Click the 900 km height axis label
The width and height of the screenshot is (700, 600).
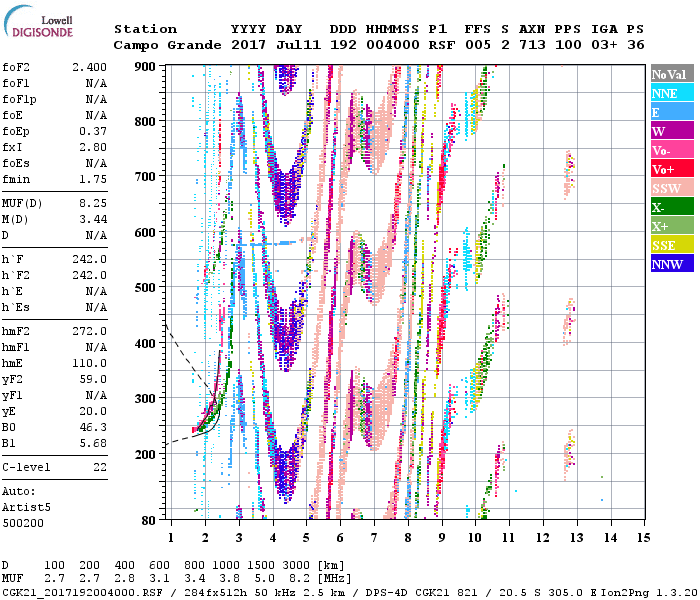[x=147, y=66]
